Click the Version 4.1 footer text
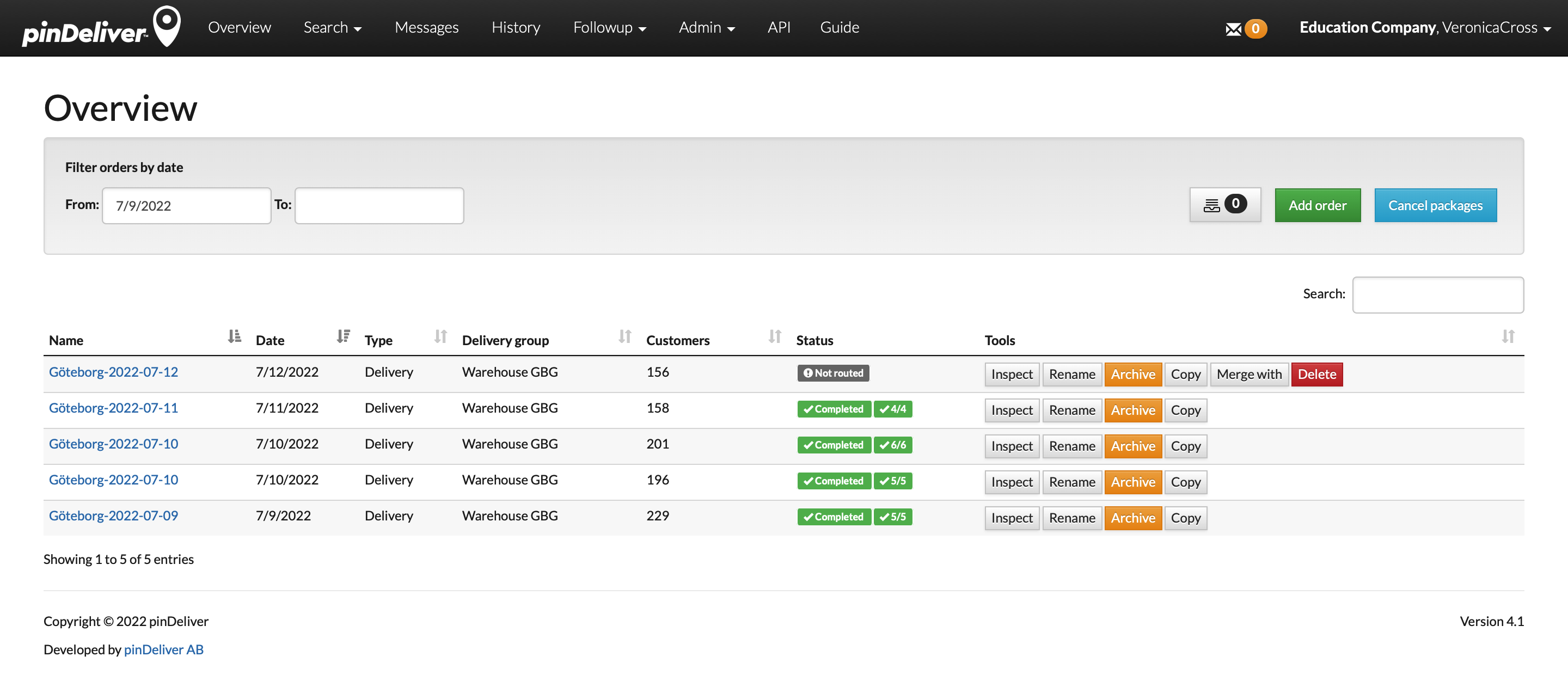The width and height of the screenshot is (1568, 687). tap(1491, 621)
